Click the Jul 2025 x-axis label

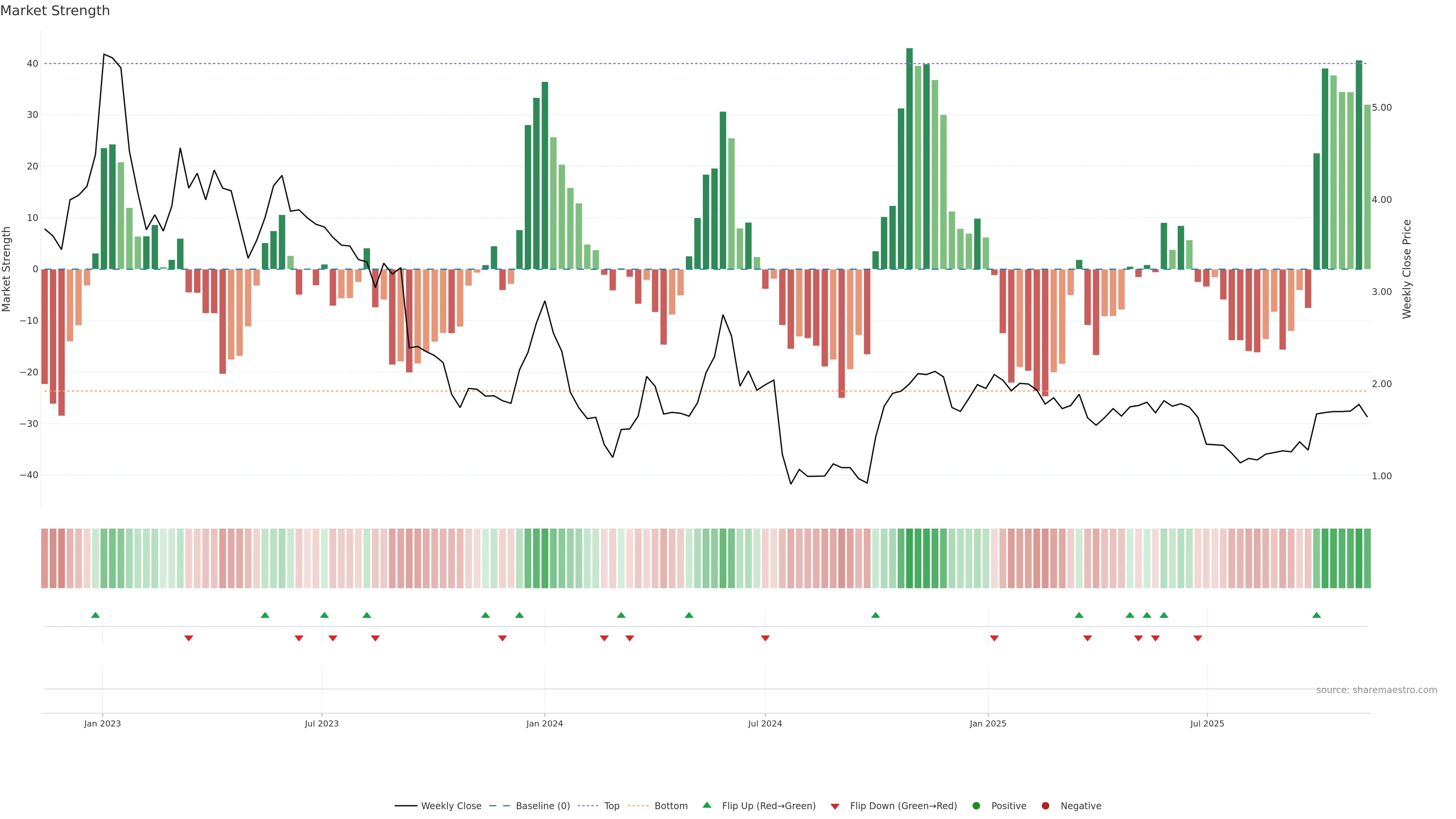[1207, 723]
